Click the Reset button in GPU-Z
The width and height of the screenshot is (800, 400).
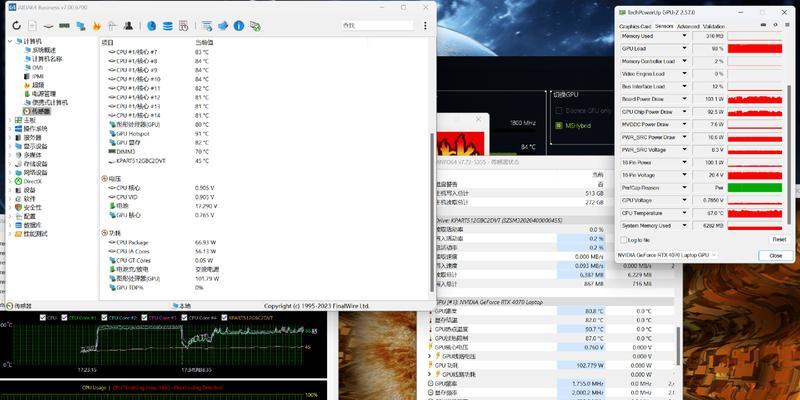779,239
